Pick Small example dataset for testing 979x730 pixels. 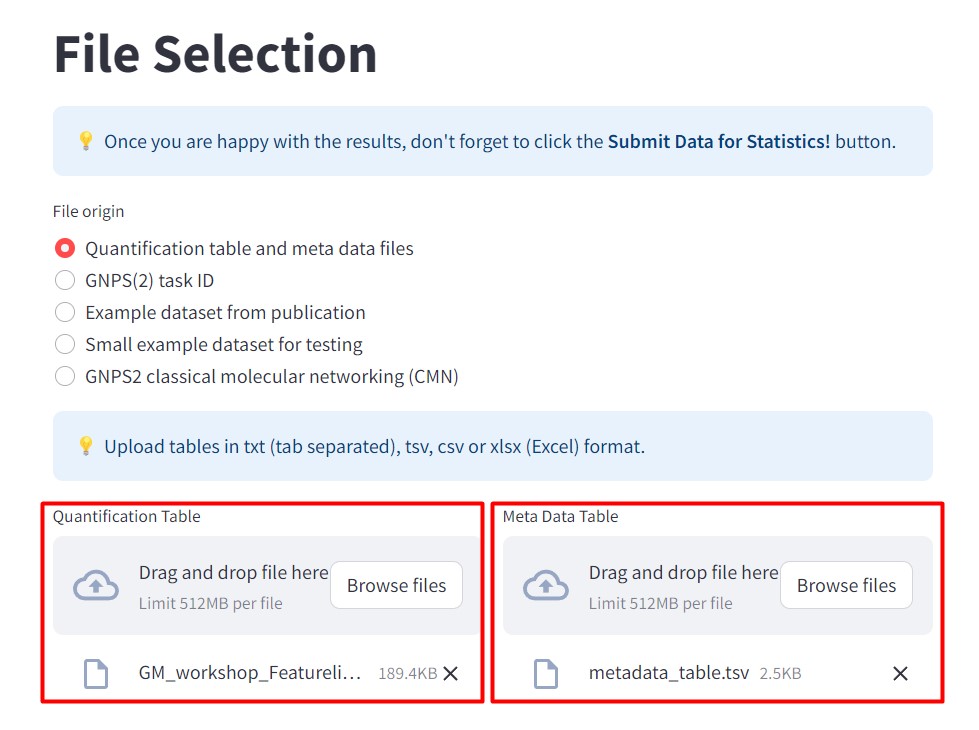coord(65,344)
